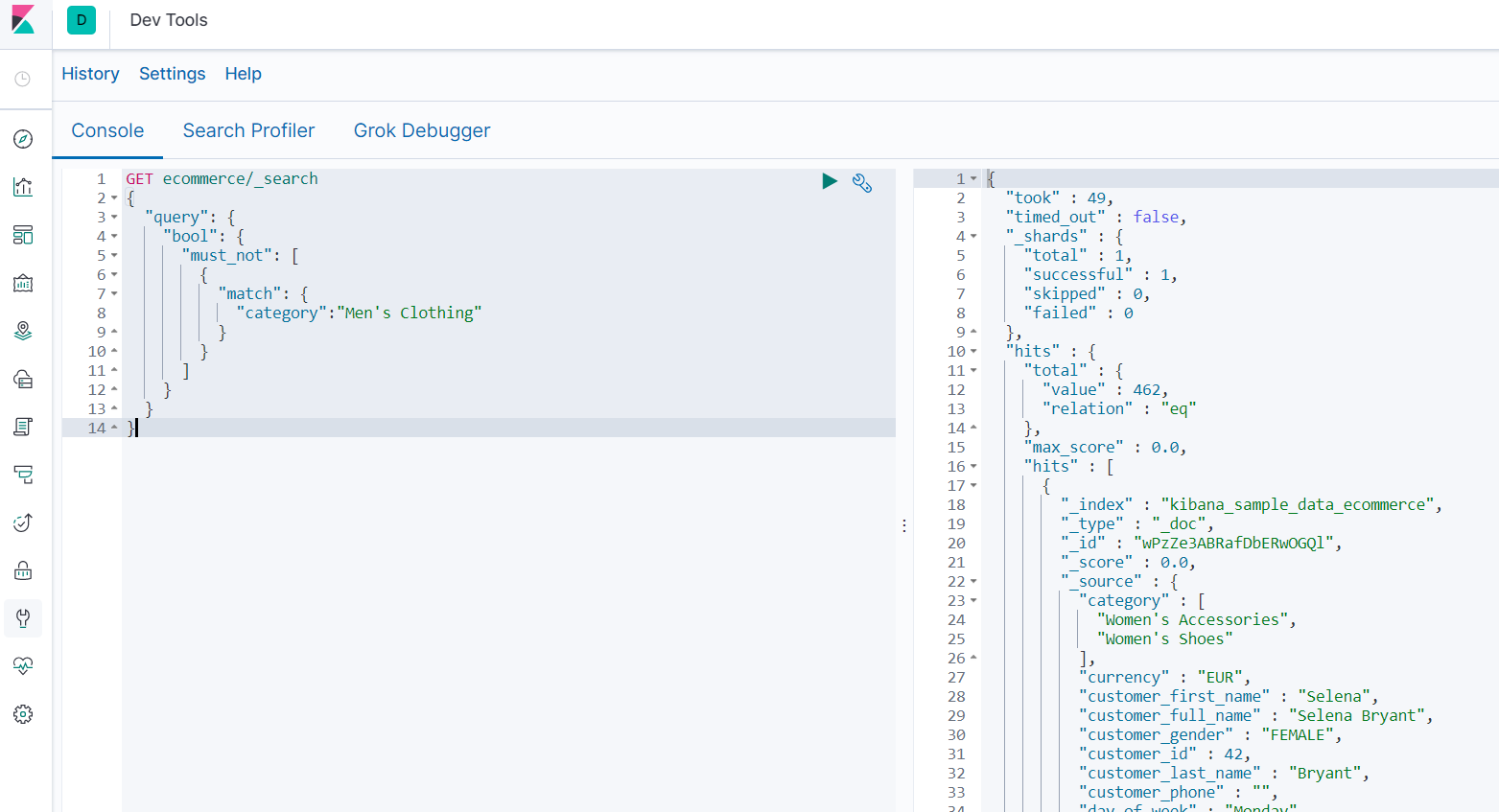
Task: Open Logs from the sidebar icon
Action: (x=23, y=427)
